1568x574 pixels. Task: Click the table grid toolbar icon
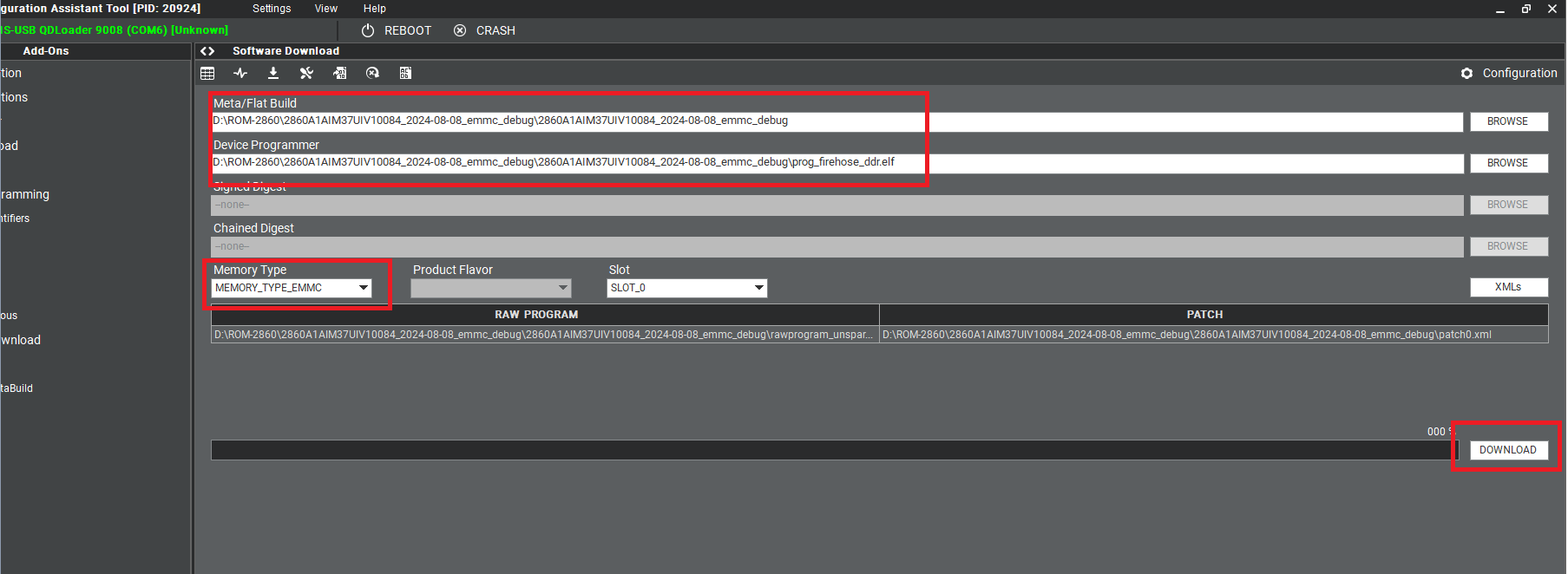click(x=207, y=73)
